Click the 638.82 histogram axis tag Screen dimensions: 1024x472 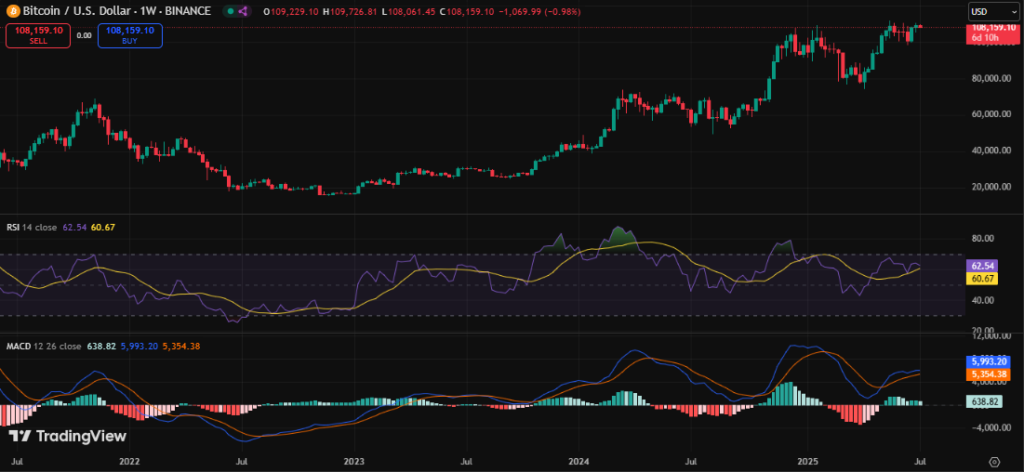coord(984,402)
